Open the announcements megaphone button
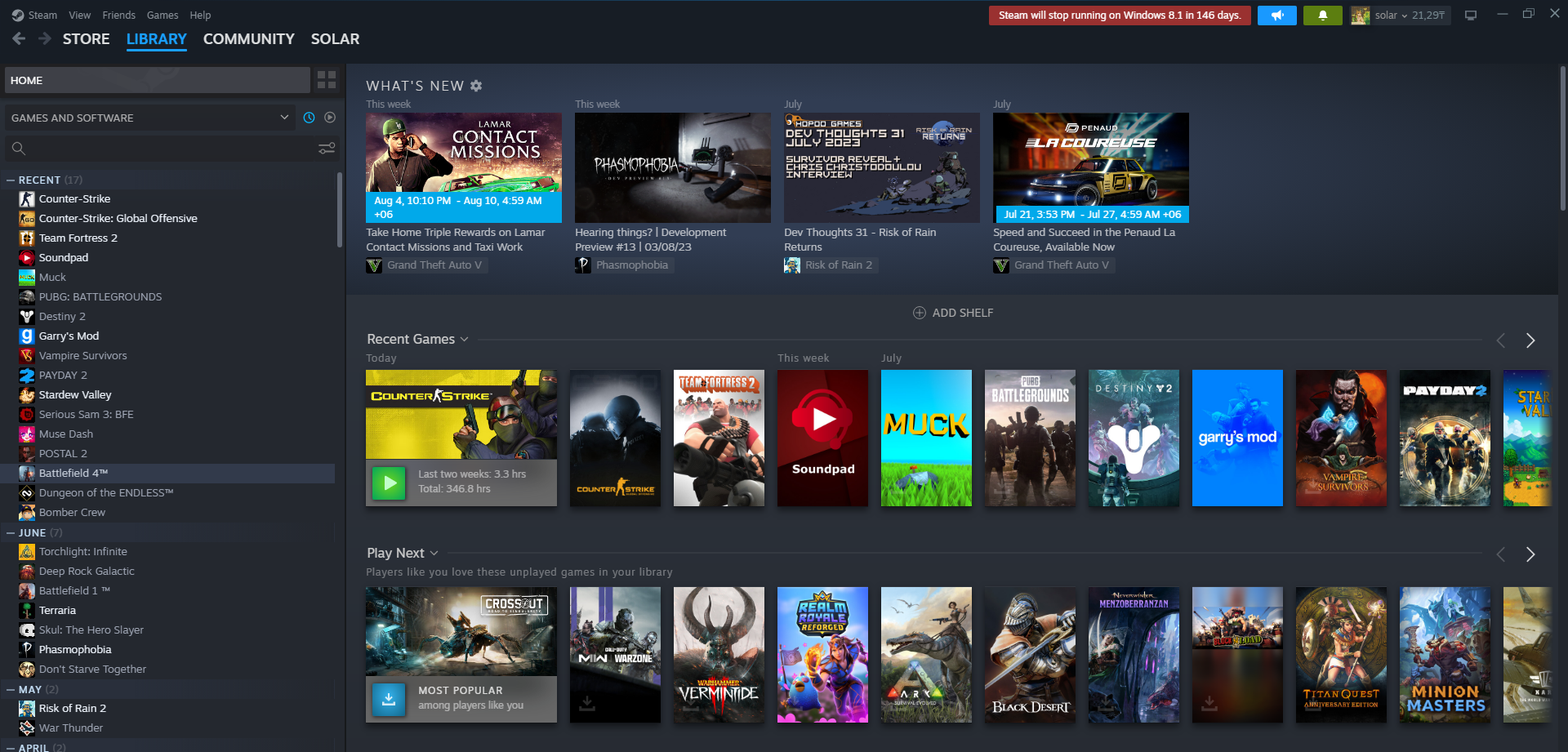 1276,16
